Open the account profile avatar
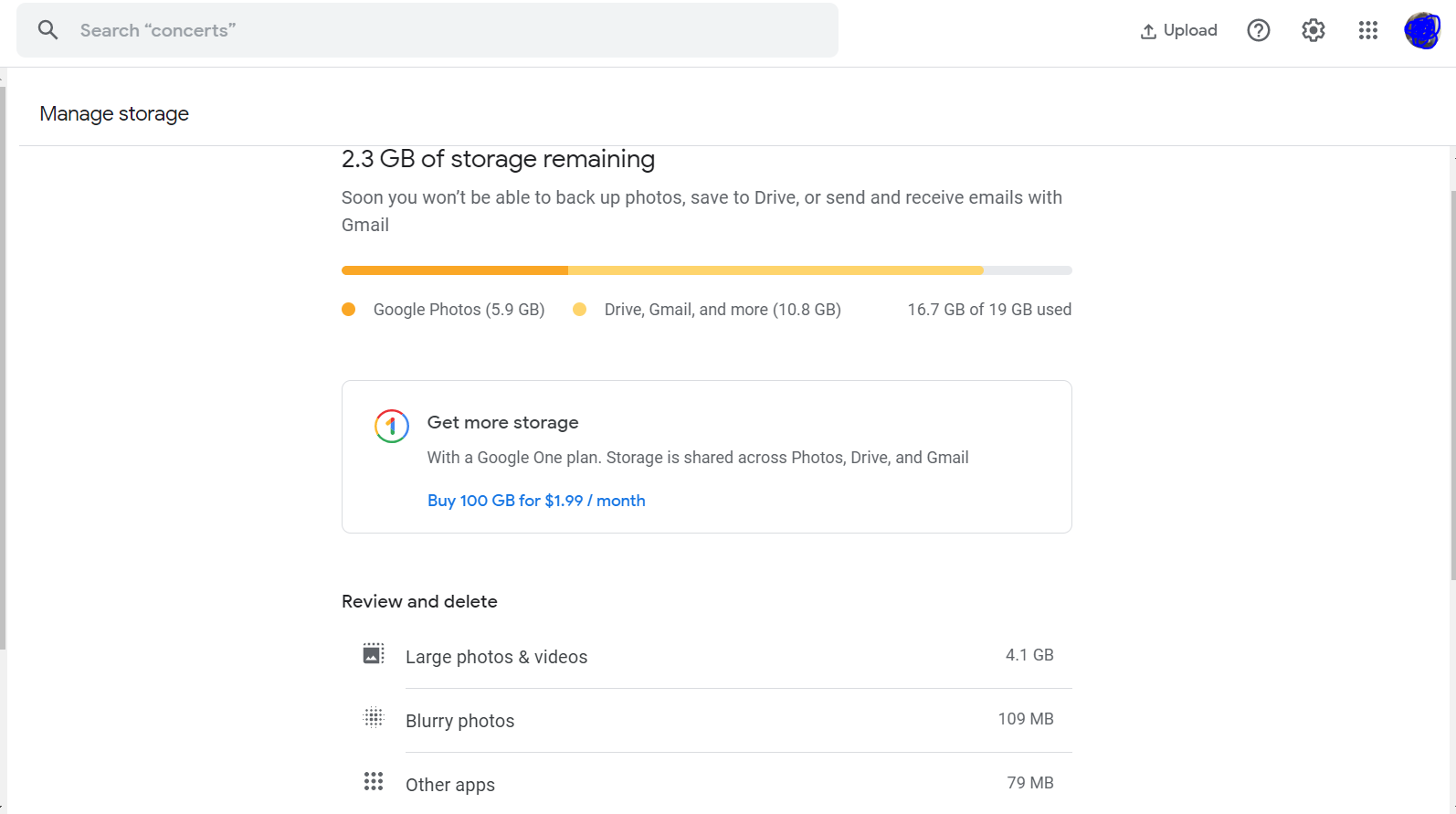1456x814 pixels. (1422, 30)
